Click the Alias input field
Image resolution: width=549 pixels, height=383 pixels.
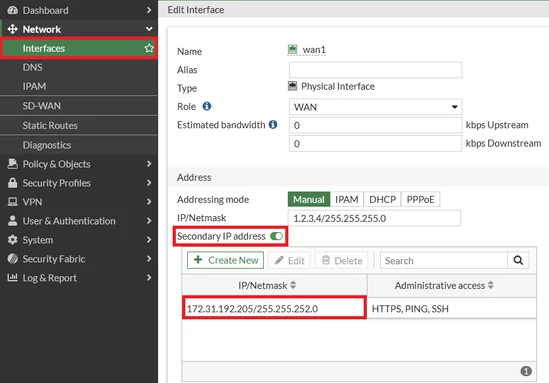[x=375, y=70]
